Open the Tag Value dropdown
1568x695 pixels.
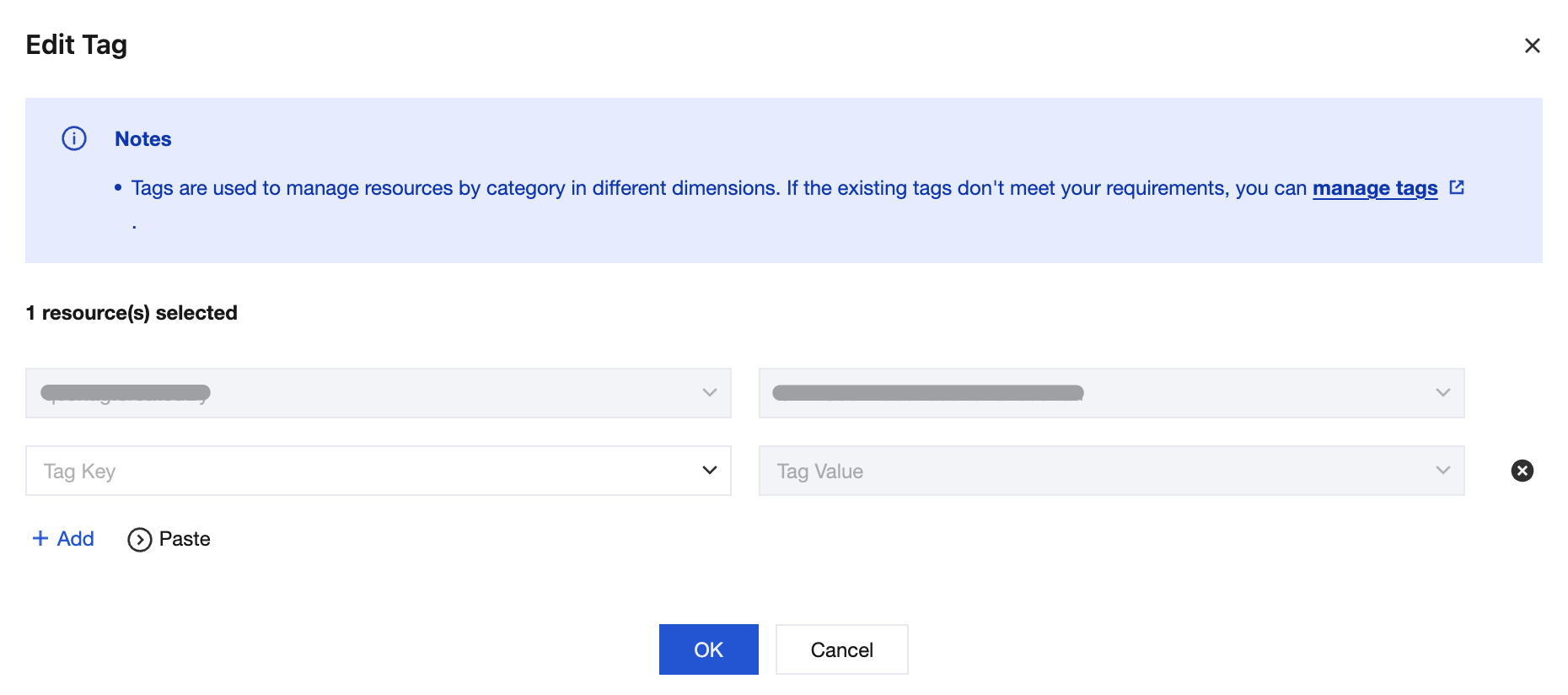[x=1110, y=471]
